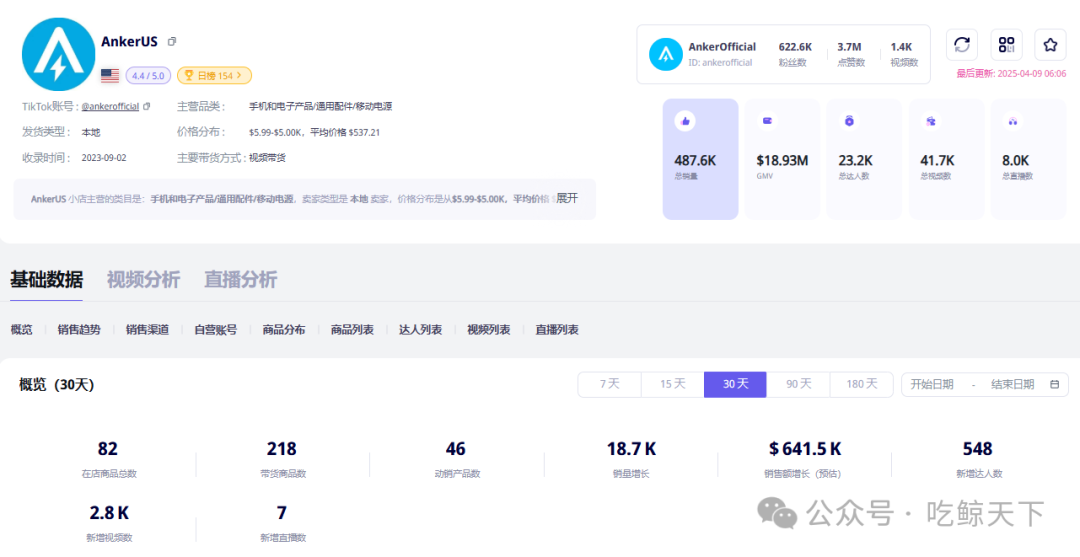This screenshot has width=1080, height=557.
Task: Open the date picker calendar icon
Action: point(1055,384)
